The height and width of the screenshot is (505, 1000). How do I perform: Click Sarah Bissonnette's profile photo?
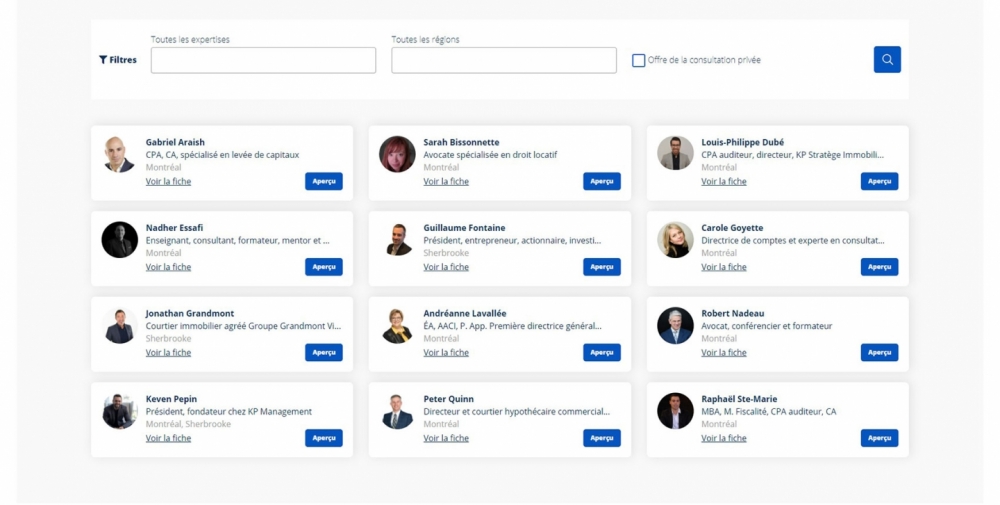click(x=397, y=154)
